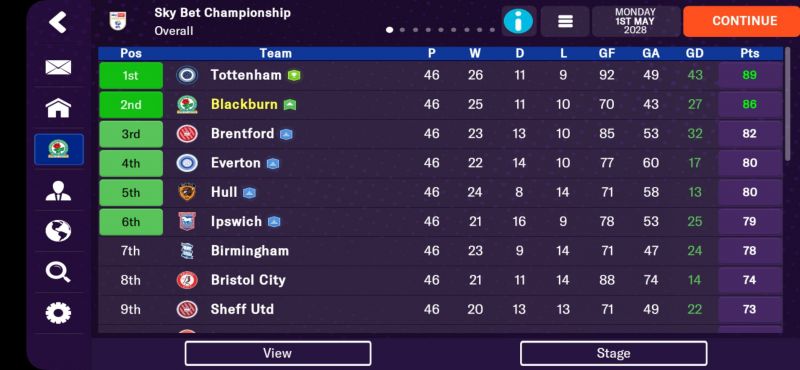The width and height of the screenshot is (800, 370).
Task: Sort table by the GD column header
Action: coord(695,53)
